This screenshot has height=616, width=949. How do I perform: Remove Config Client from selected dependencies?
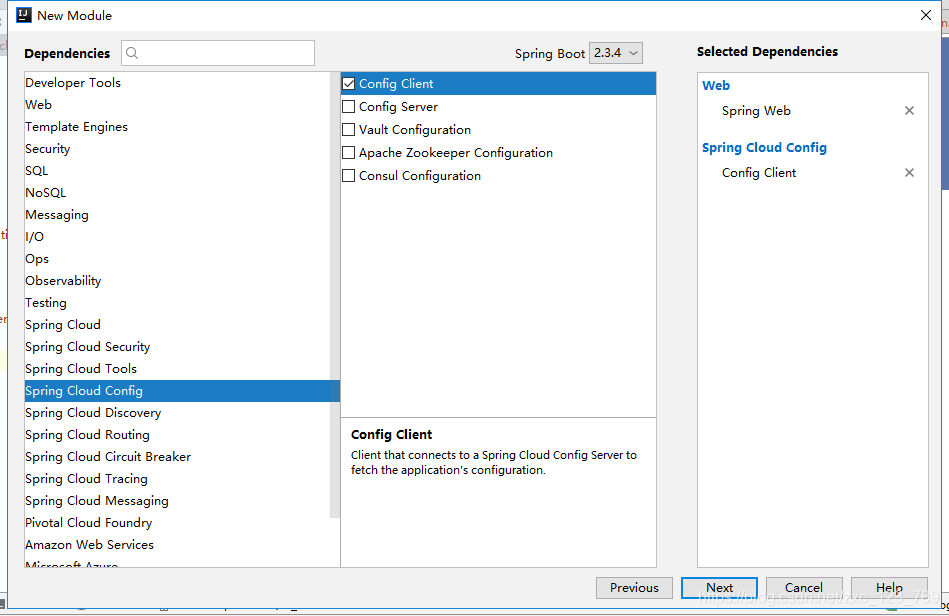coord(909,172)
